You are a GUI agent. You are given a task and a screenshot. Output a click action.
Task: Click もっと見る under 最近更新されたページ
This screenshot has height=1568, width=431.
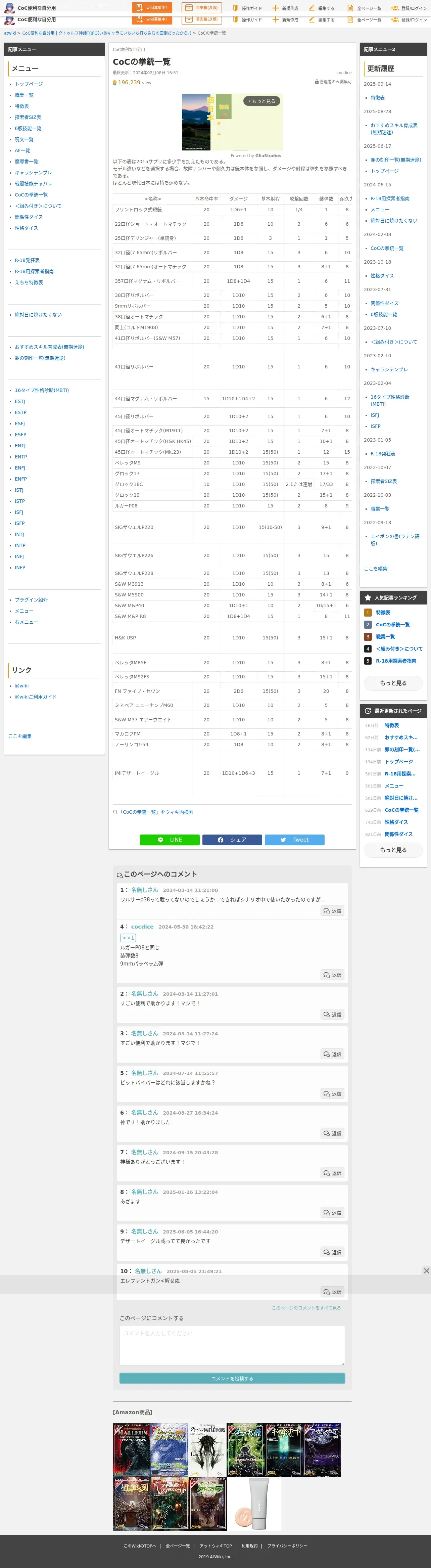click(393, 850)
